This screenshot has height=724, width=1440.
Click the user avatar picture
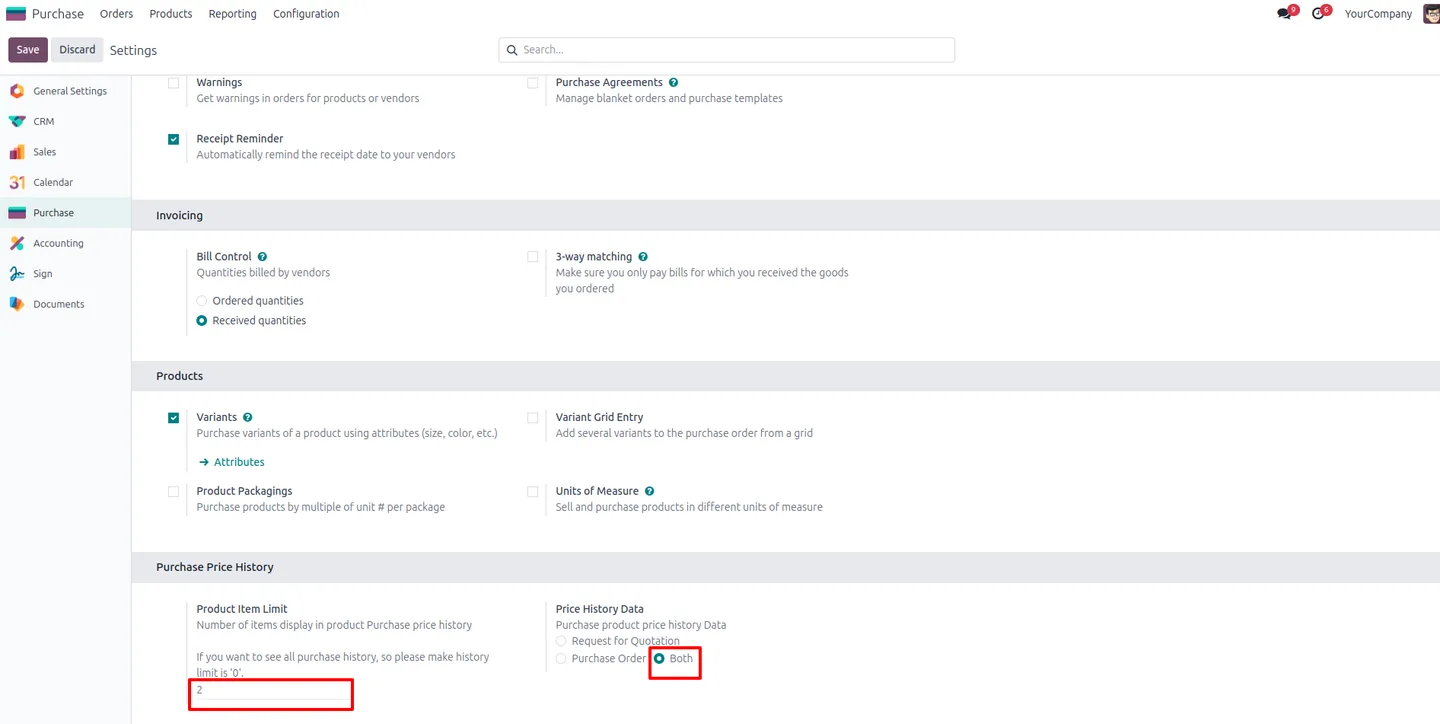pyautogui.click(x=1431, y=14)
